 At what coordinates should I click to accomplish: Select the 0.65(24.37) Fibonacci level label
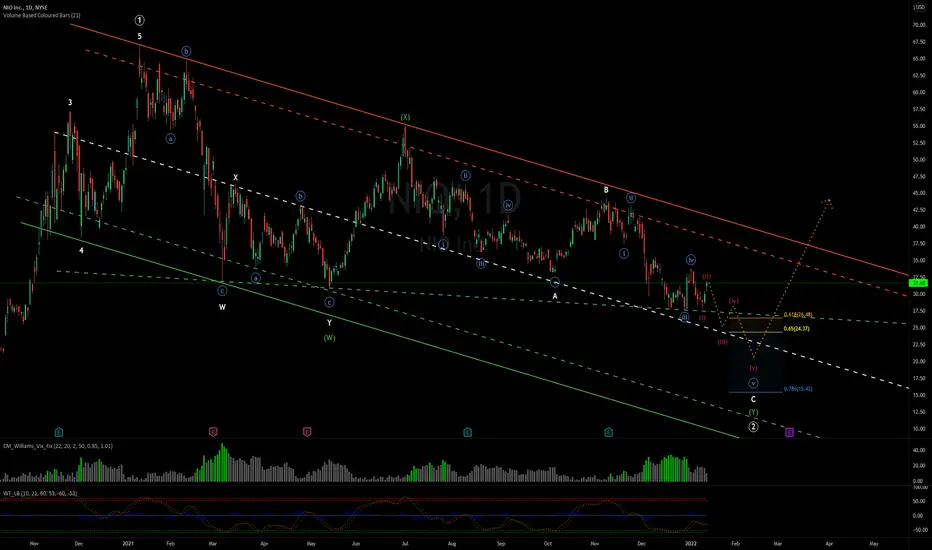[796, 329]
